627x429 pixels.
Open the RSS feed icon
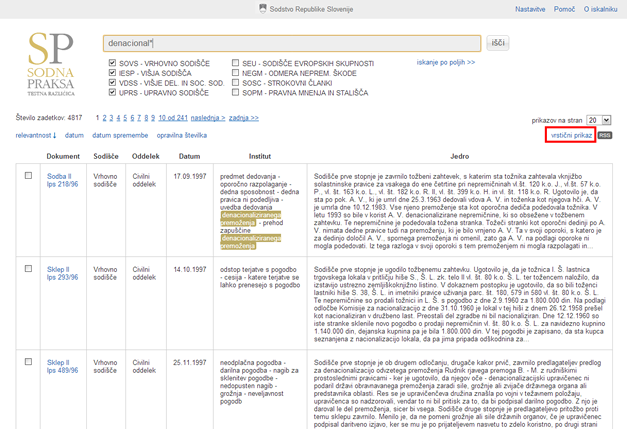pos(605,136)
